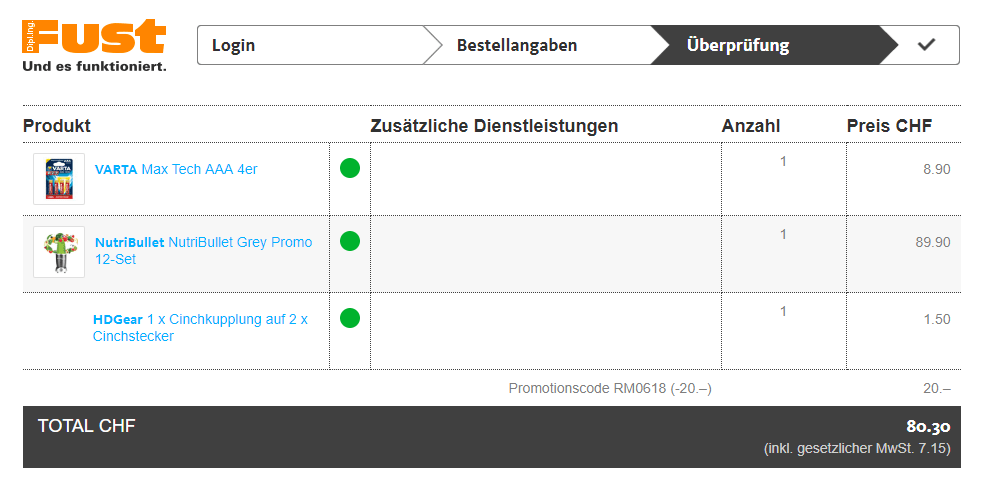Image resolution: width=982 pixels, height=483 pixels.
Task: Click green availability dot for VARTA batteries
Action: (x=349, y=168)
